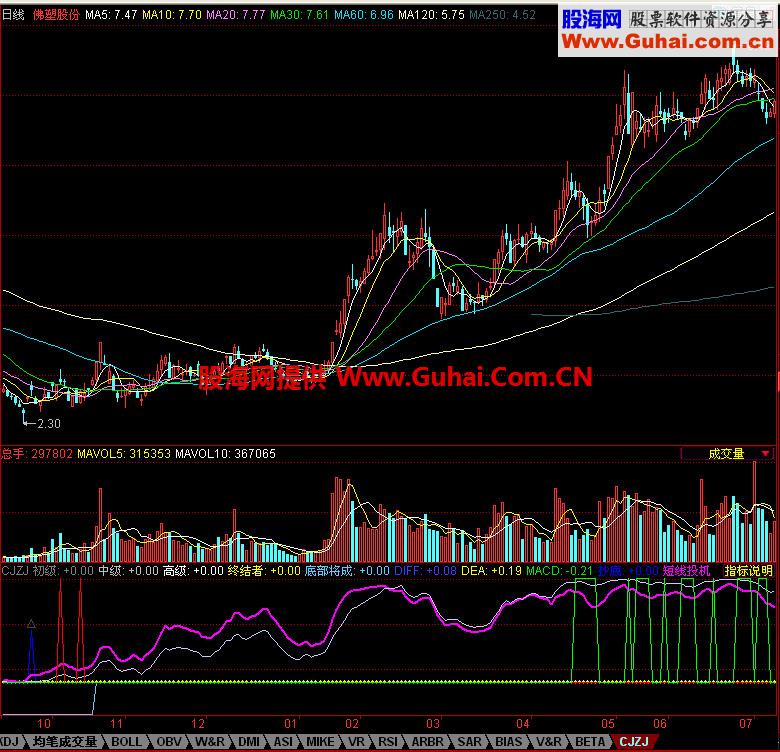This screenshot has width=780, height=752.
Task: Click the 2.30 lowest price marker
Action: point(49,424)
